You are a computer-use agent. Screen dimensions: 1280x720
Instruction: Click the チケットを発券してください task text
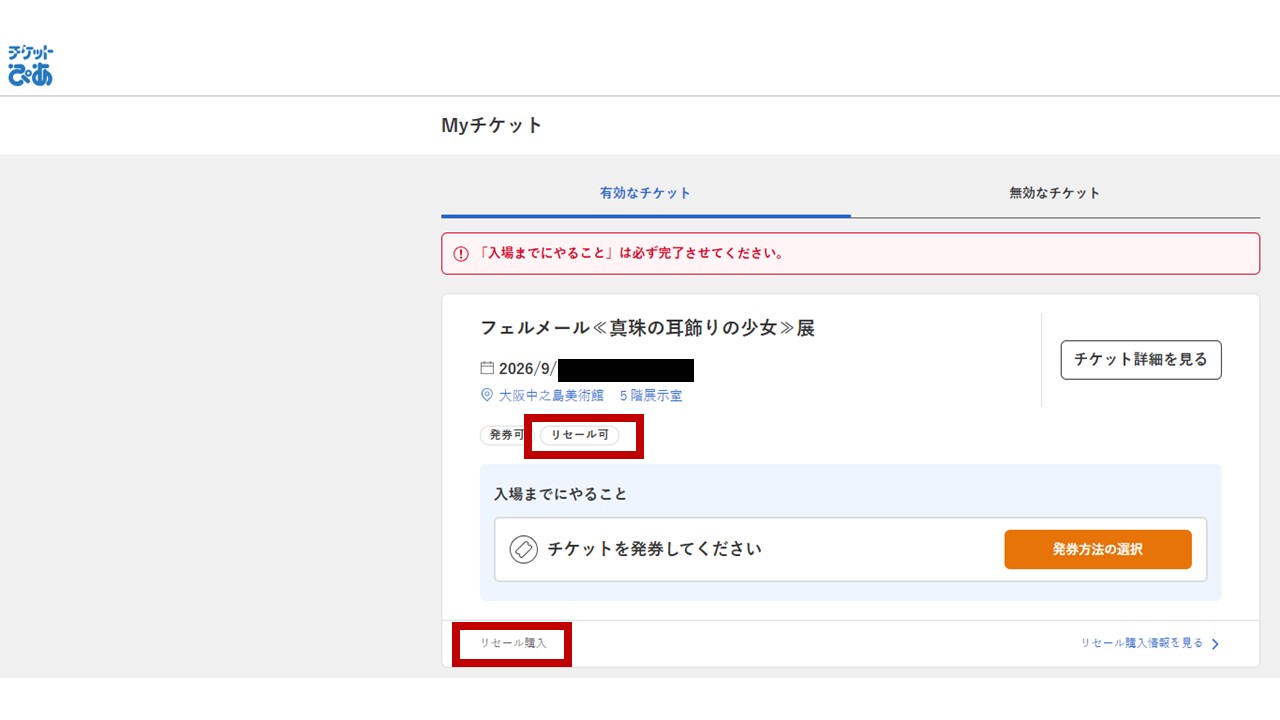point(654,549)
